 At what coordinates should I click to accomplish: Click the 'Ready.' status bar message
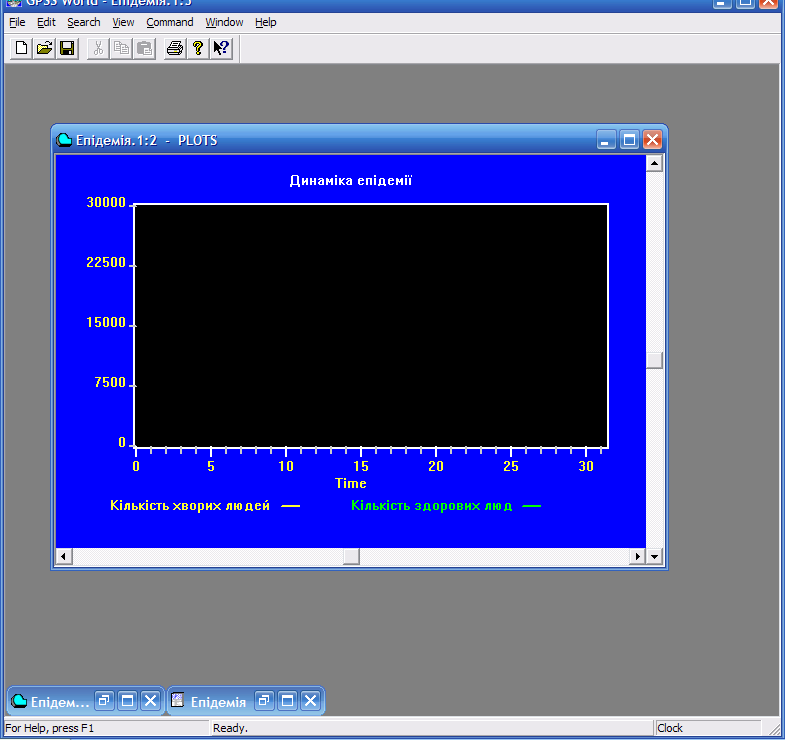(x=230, y=728)
